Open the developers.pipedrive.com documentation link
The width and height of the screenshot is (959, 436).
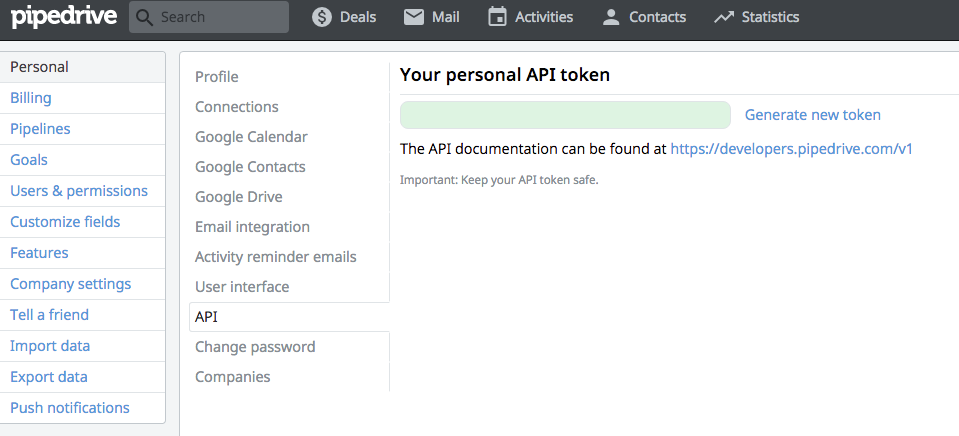point(791,149)
